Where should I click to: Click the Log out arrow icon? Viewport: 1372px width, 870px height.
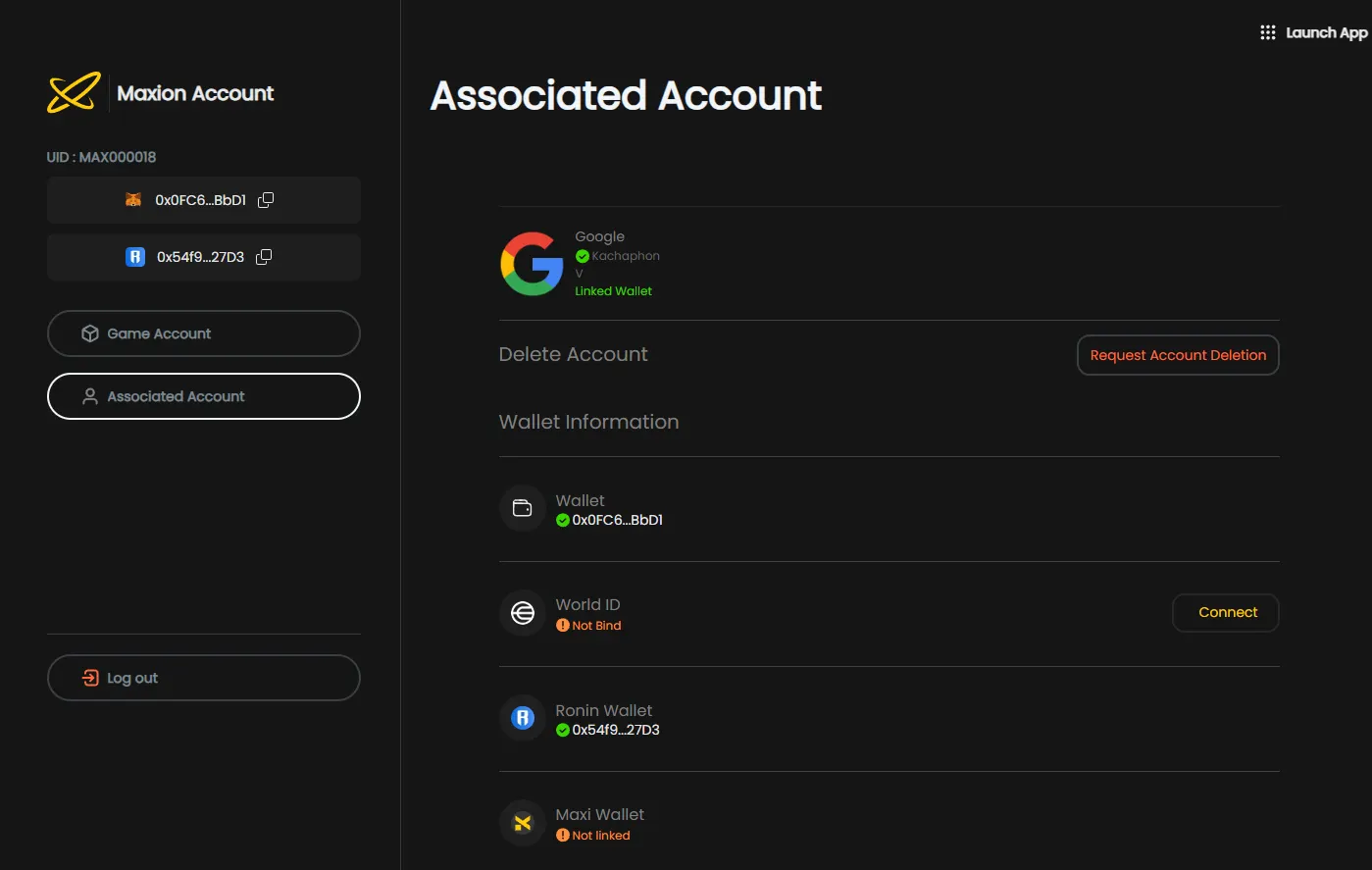click(x=90, y=678)
